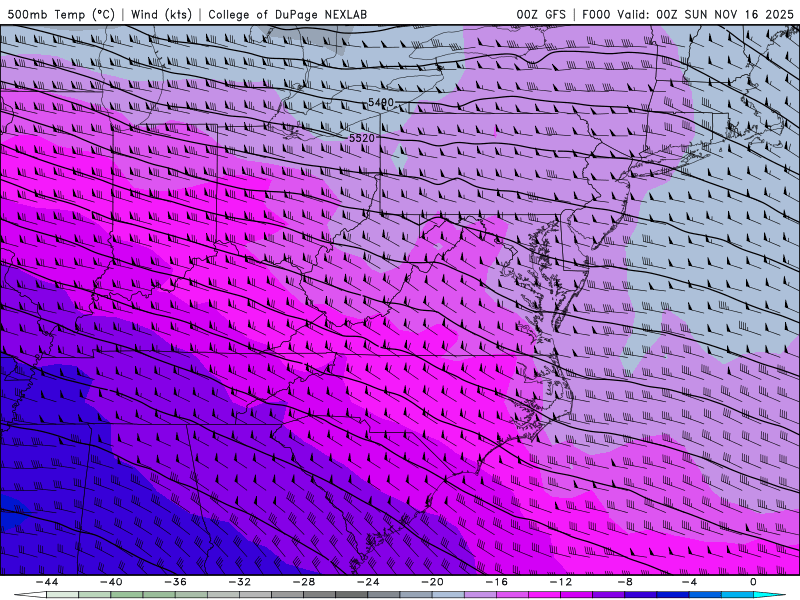Click the -28 value on the color scale
This screenshot has width=800, height=600.
click(304, 582)
